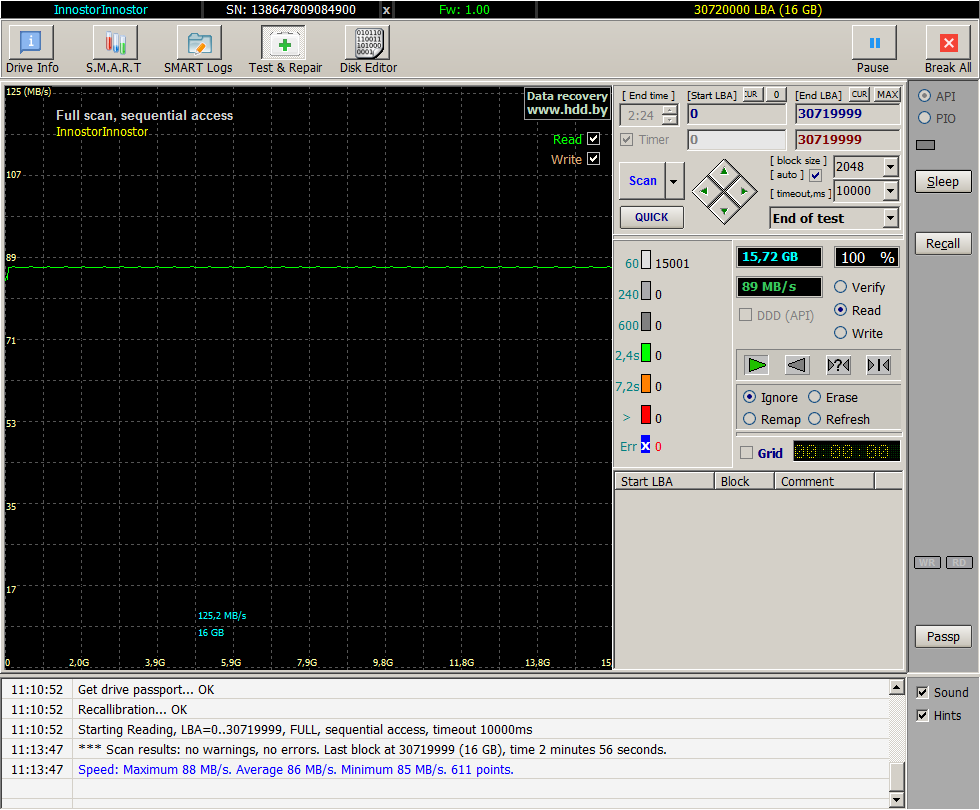Click the End LBA input field
The image size is (980, 810).
[x=846, y=114]
